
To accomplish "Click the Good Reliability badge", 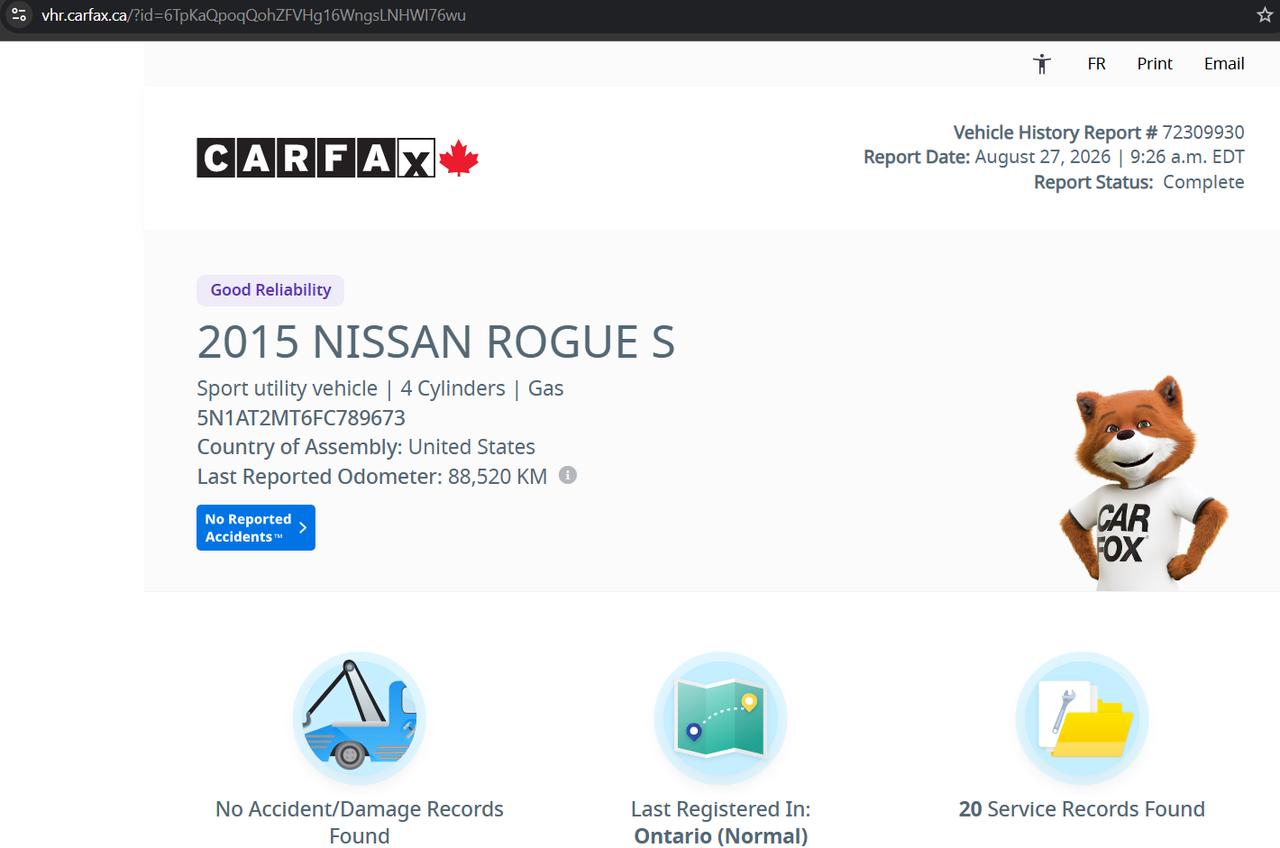I will (x=270, y=290).
